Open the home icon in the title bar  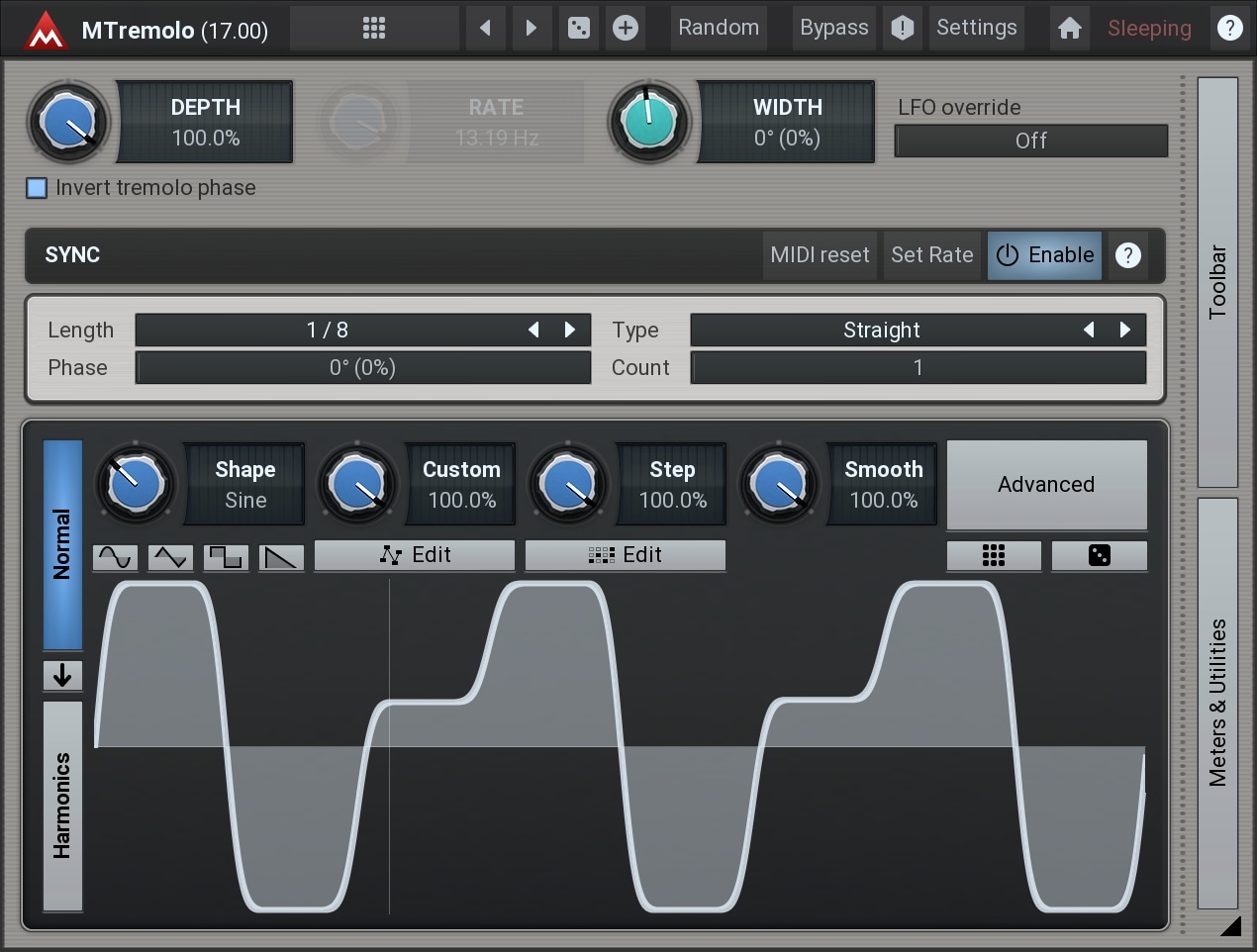pyautogui.click(x=1069, y=28)
